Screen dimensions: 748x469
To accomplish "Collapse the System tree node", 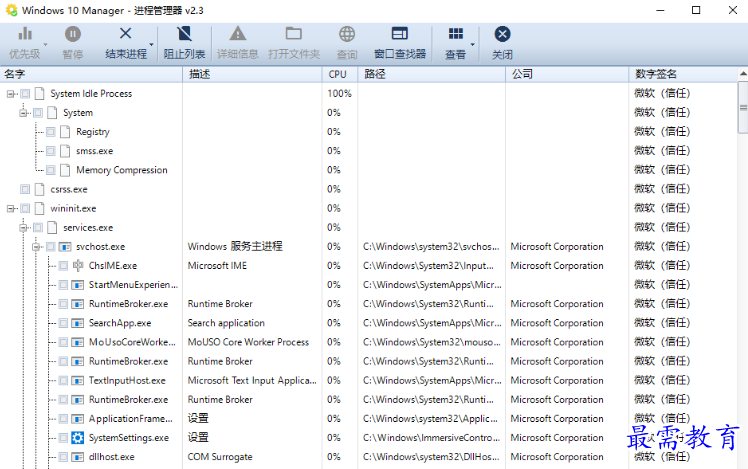I will pos(22,113).
